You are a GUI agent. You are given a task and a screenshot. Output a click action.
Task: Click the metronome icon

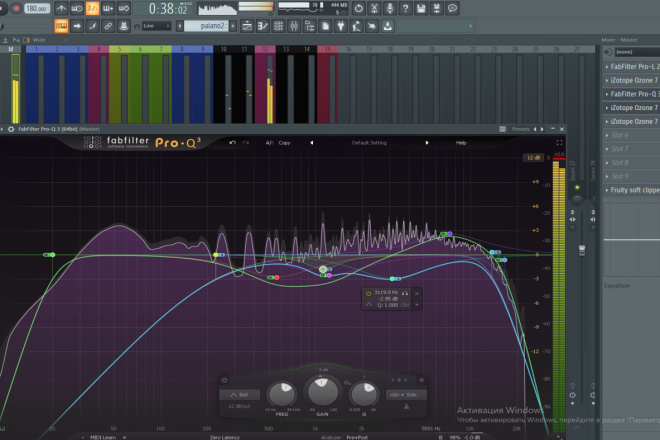(x=61, y=8)
